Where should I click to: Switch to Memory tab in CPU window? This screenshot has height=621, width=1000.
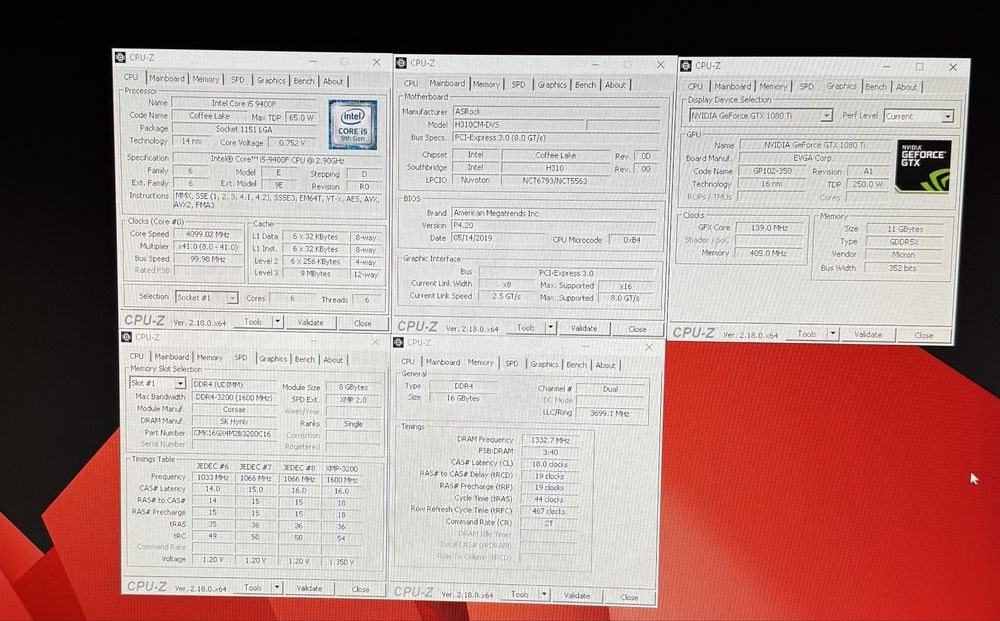[205, 79]
